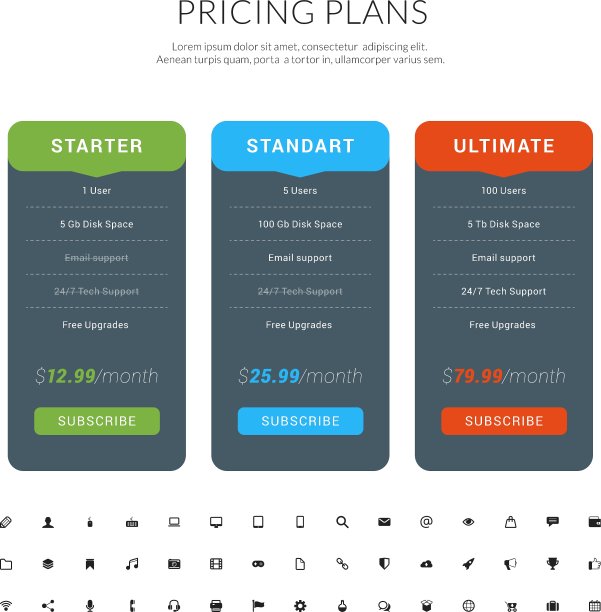Click the envelope mail icon
The width and height of the screenshot is (601, 612).
pyautogui.click(x=384, y=522)
